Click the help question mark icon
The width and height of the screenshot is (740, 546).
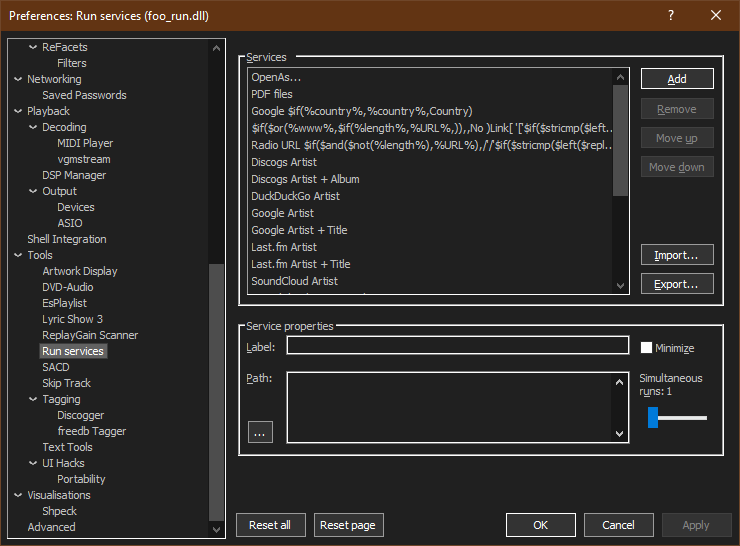click(x=671, y=15)
